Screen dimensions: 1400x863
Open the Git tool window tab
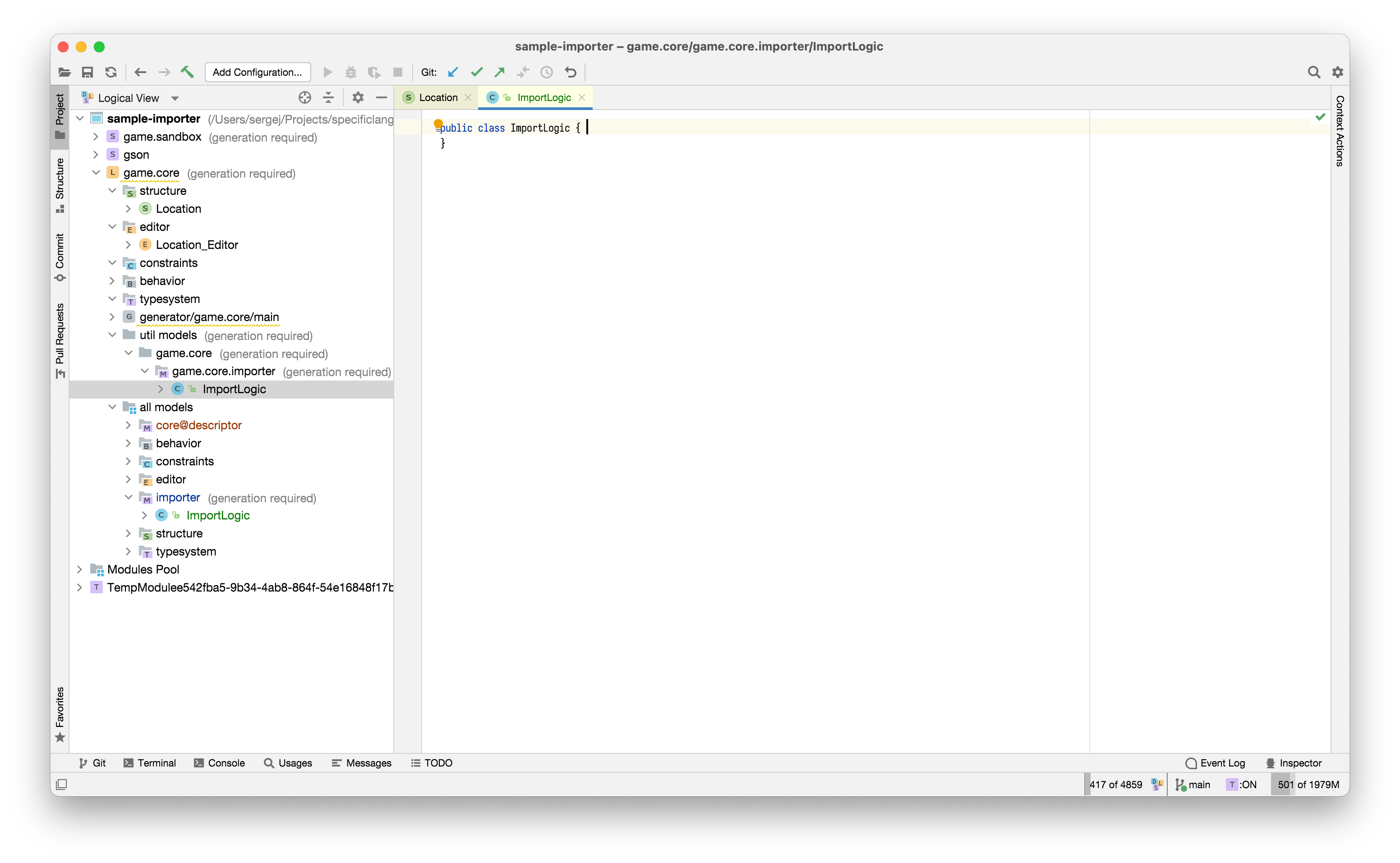92,763
